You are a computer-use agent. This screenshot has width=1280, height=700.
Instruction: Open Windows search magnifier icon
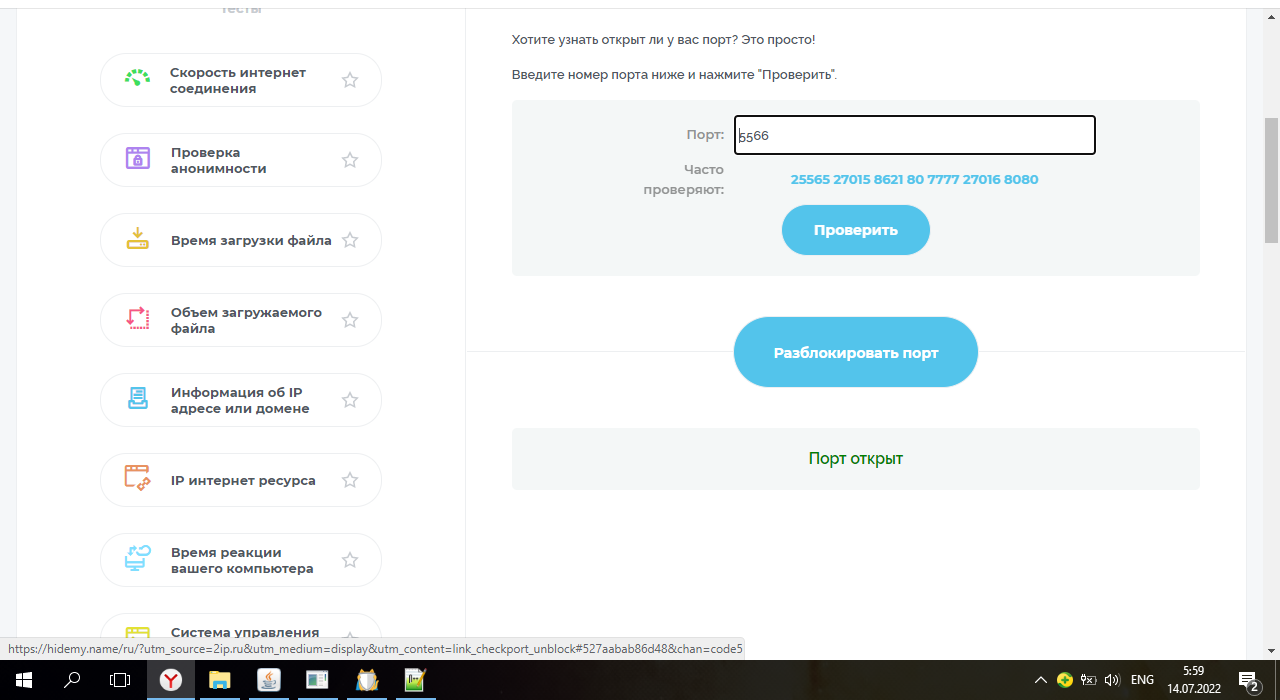click(72, 680)
